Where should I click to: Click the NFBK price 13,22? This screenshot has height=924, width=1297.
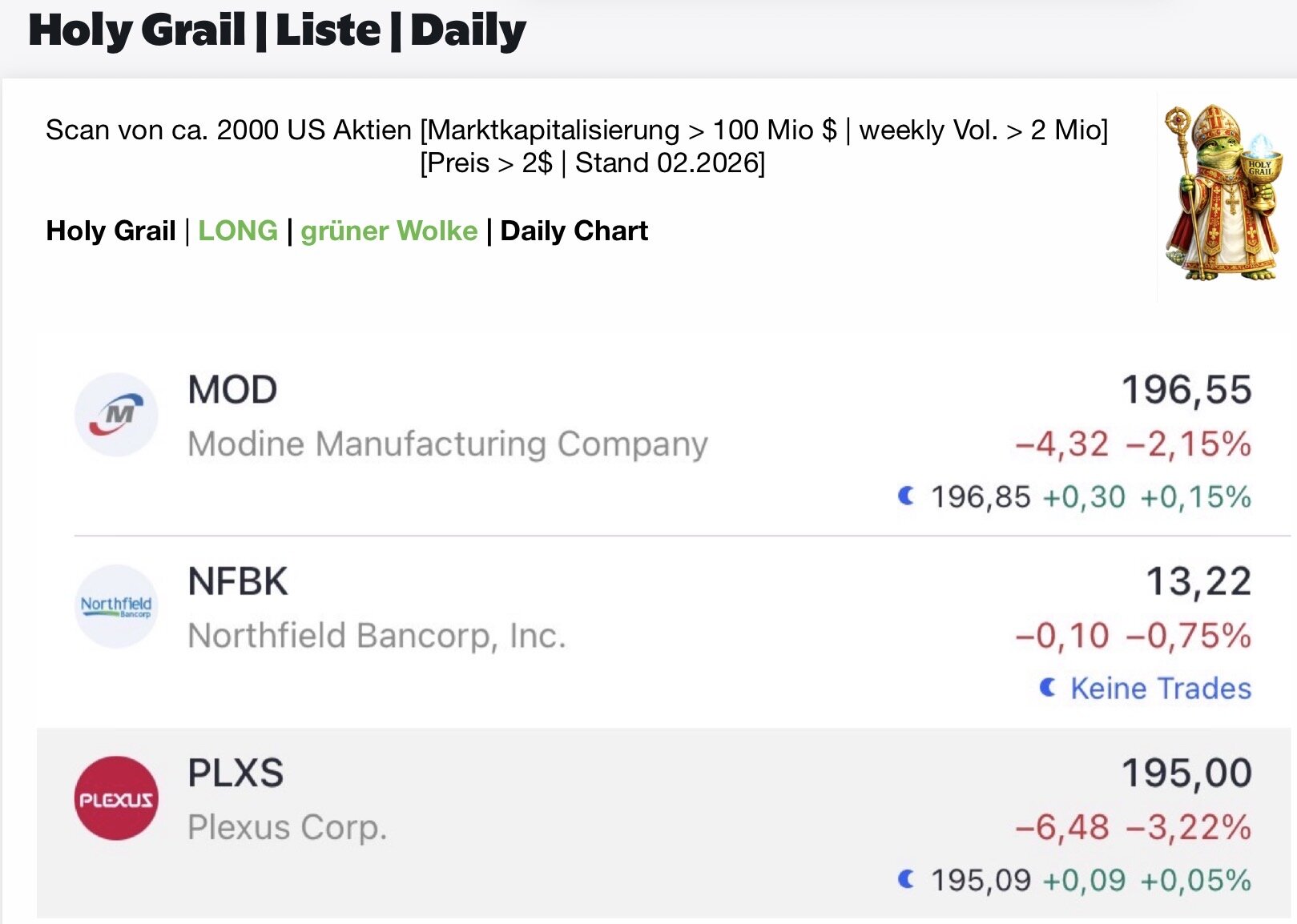(1198, 581)
